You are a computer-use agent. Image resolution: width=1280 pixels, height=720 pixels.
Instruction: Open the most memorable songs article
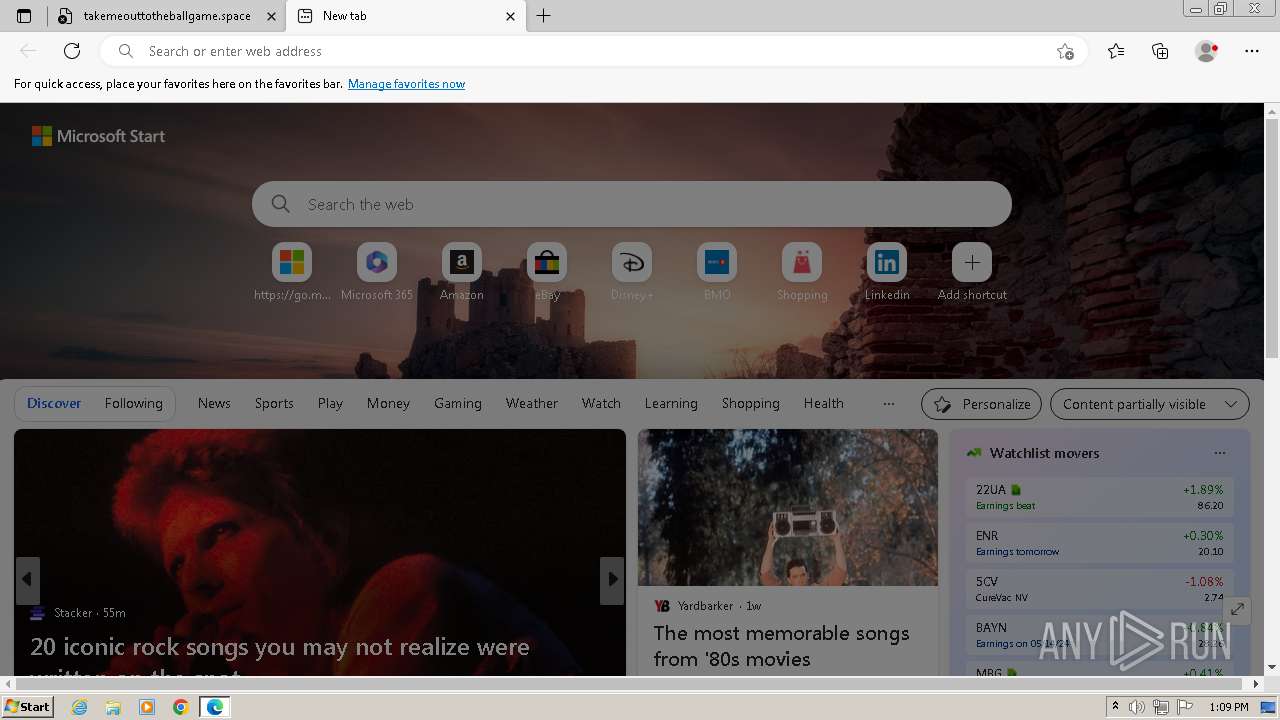tap(782, 646)
